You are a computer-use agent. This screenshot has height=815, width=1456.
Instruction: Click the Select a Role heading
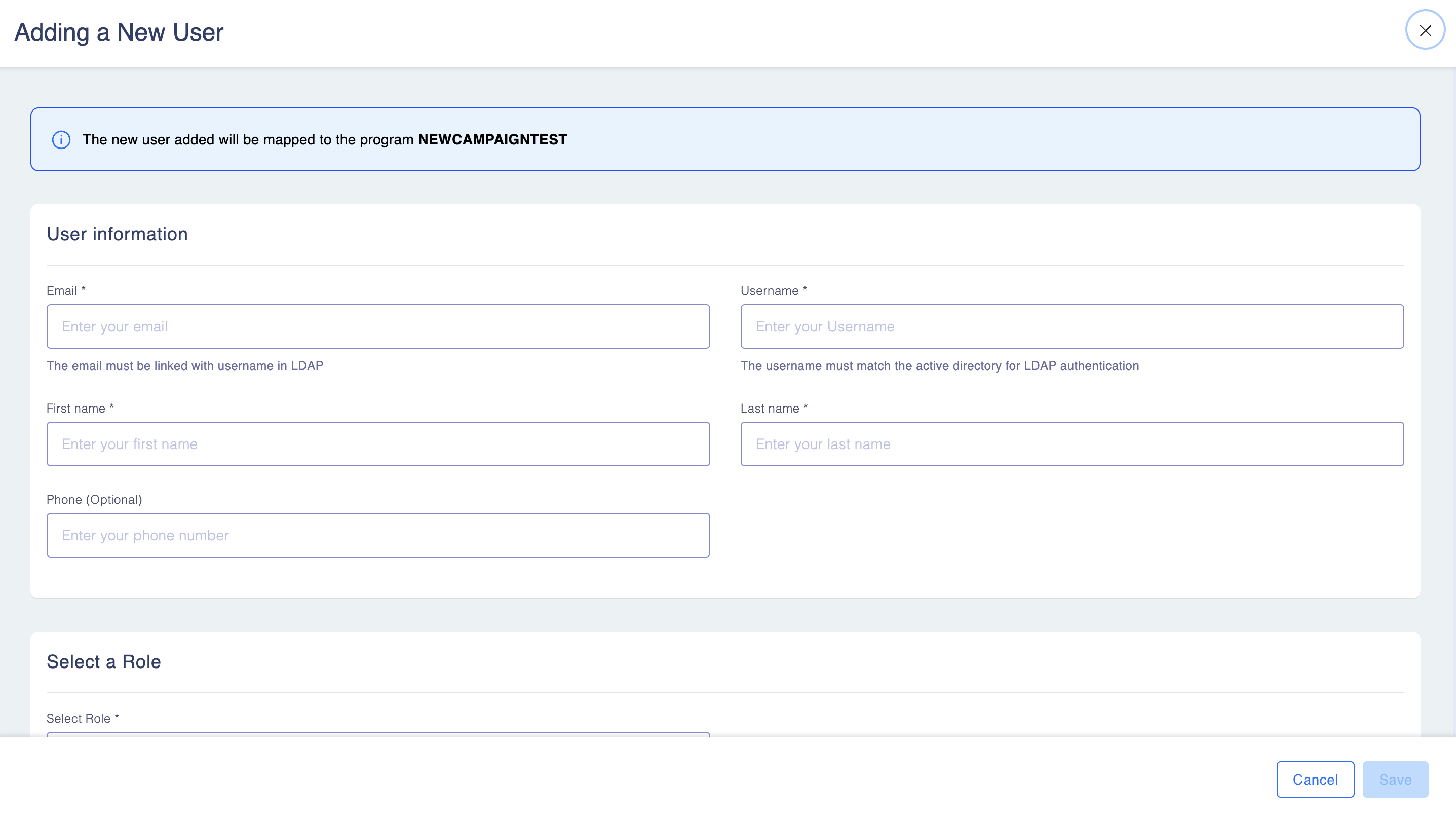103,662
